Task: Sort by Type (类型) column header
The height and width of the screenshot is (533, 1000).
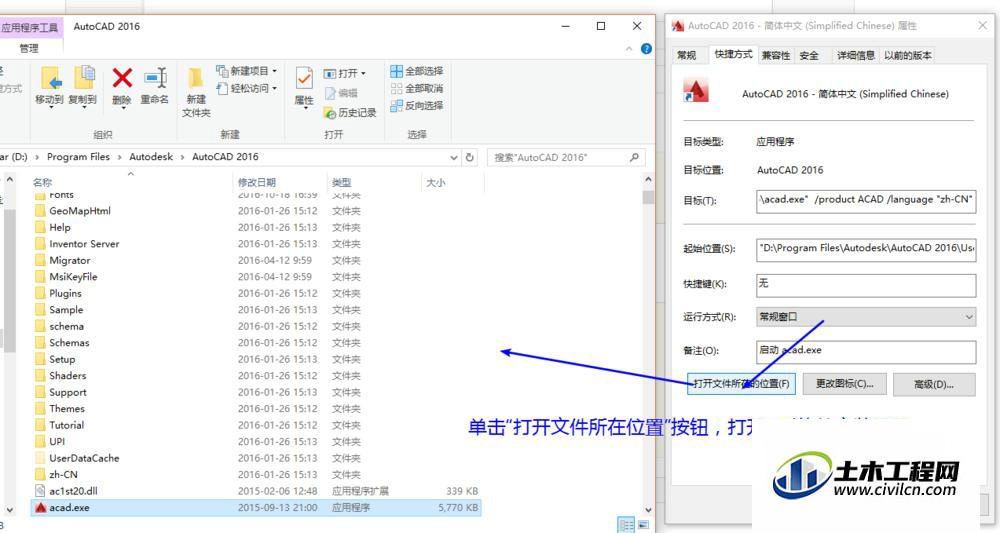Action: point(342,182)
